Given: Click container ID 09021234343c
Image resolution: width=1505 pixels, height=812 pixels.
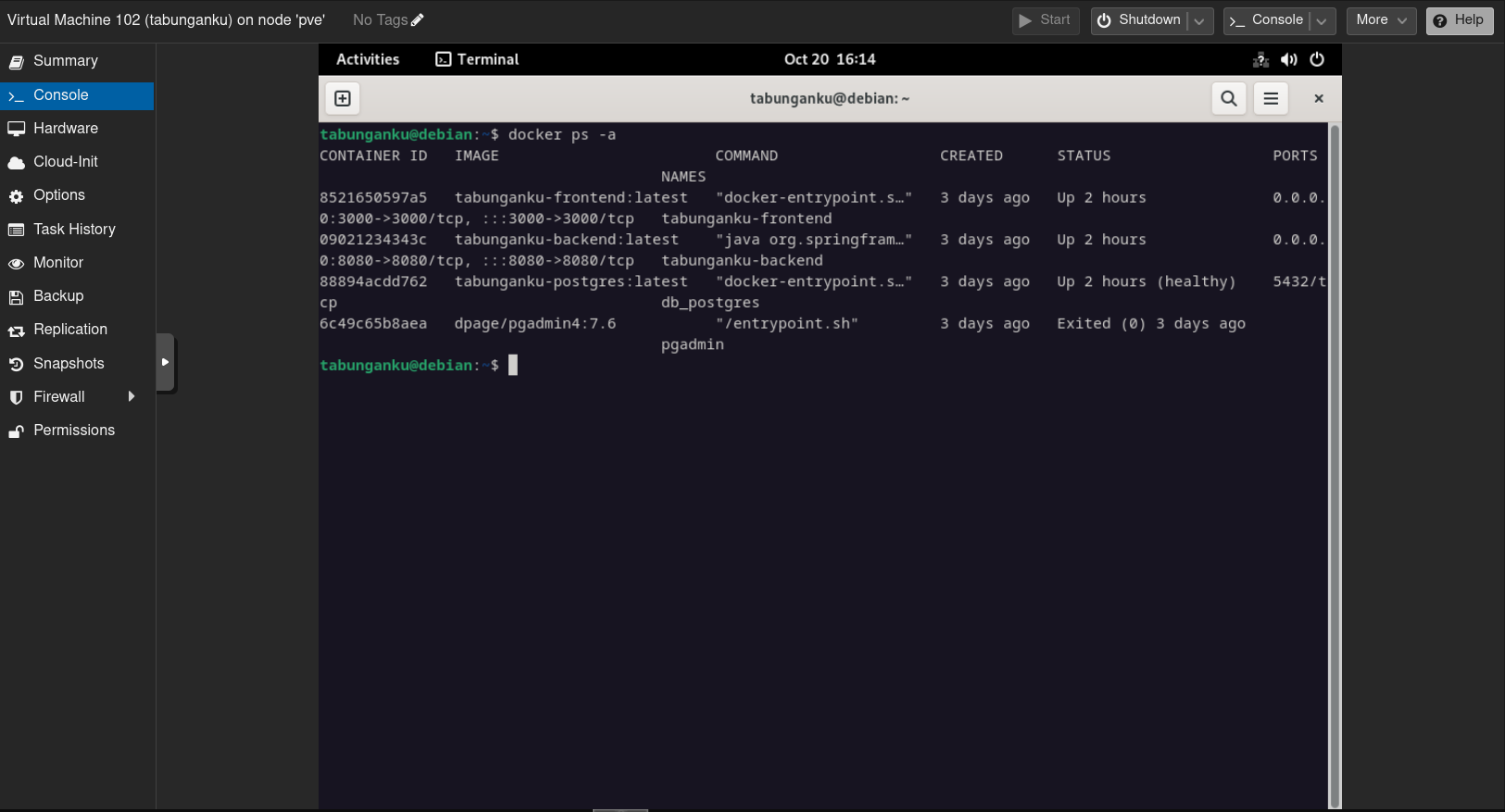Looking at the screenshot, I should 373,240.
